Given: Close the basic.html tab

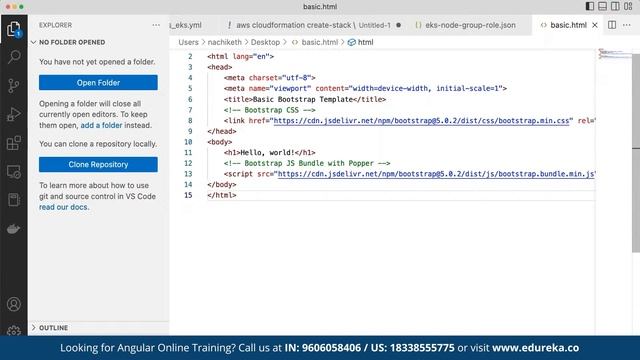Looking at the screenshot, I should pos(595,25).
